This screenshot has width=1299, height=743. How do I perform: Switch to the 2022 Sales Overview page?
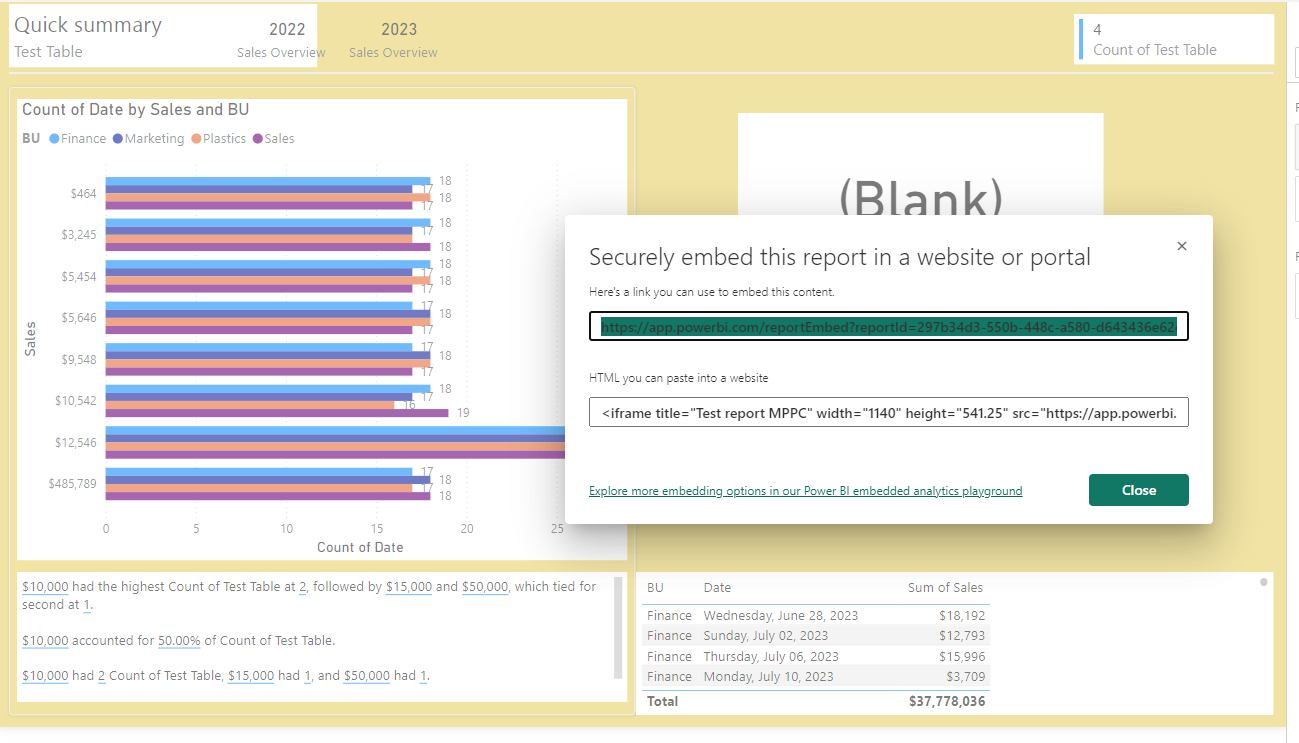(282, 39)
